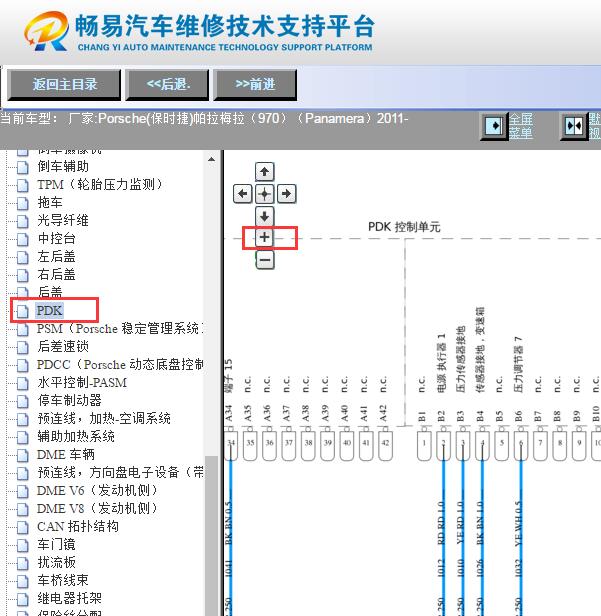Click the center/reset view button
Screen dimensions: 601x616
[x=264, y=194]
